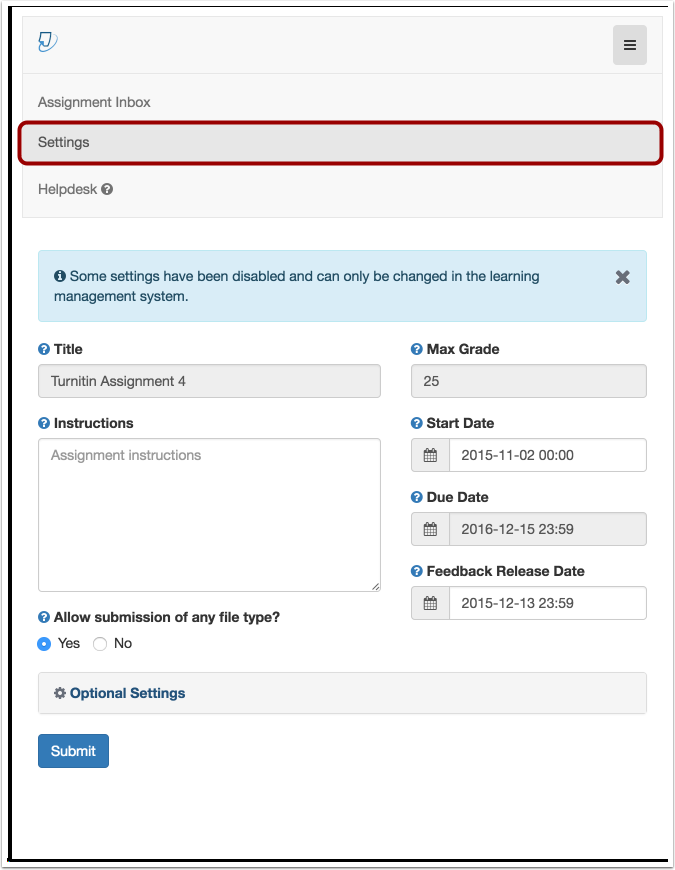Expand the Optional Settings section
Viewport: 675px width, 870px height.
[342, 693]
